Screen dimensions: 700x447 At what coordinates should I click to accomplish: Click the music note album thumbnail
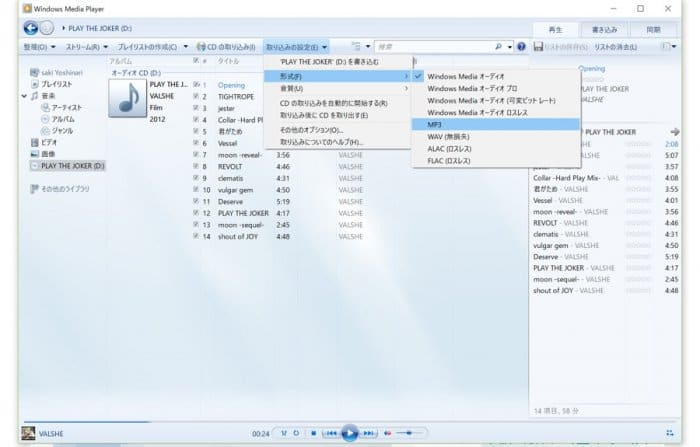(x=127, y=98)
